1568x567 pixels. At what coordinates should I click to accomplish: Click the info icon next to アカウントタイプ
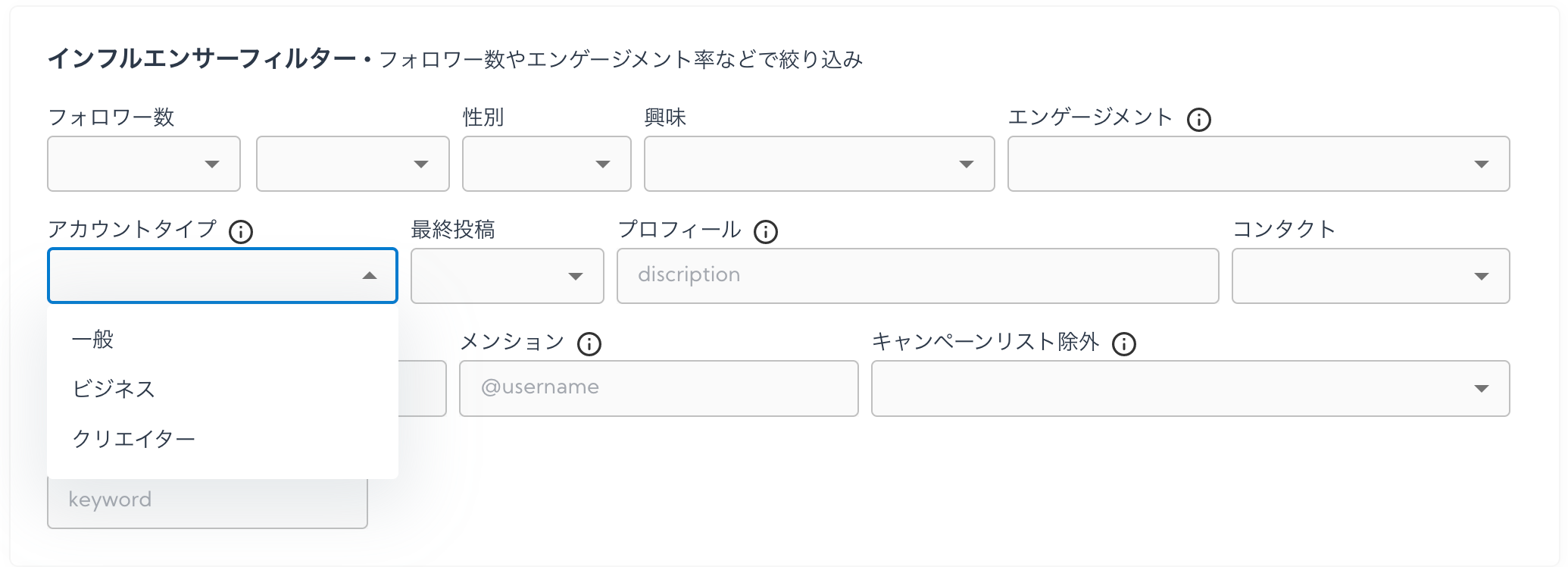point(241,231)
